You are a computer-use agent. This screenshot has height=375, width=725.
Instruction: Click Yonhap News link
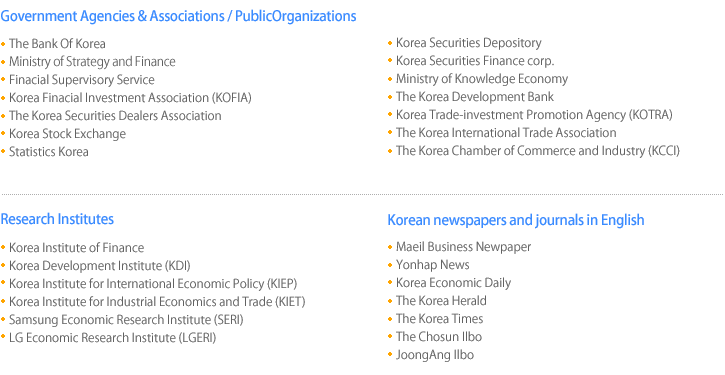tap(432, 265)
